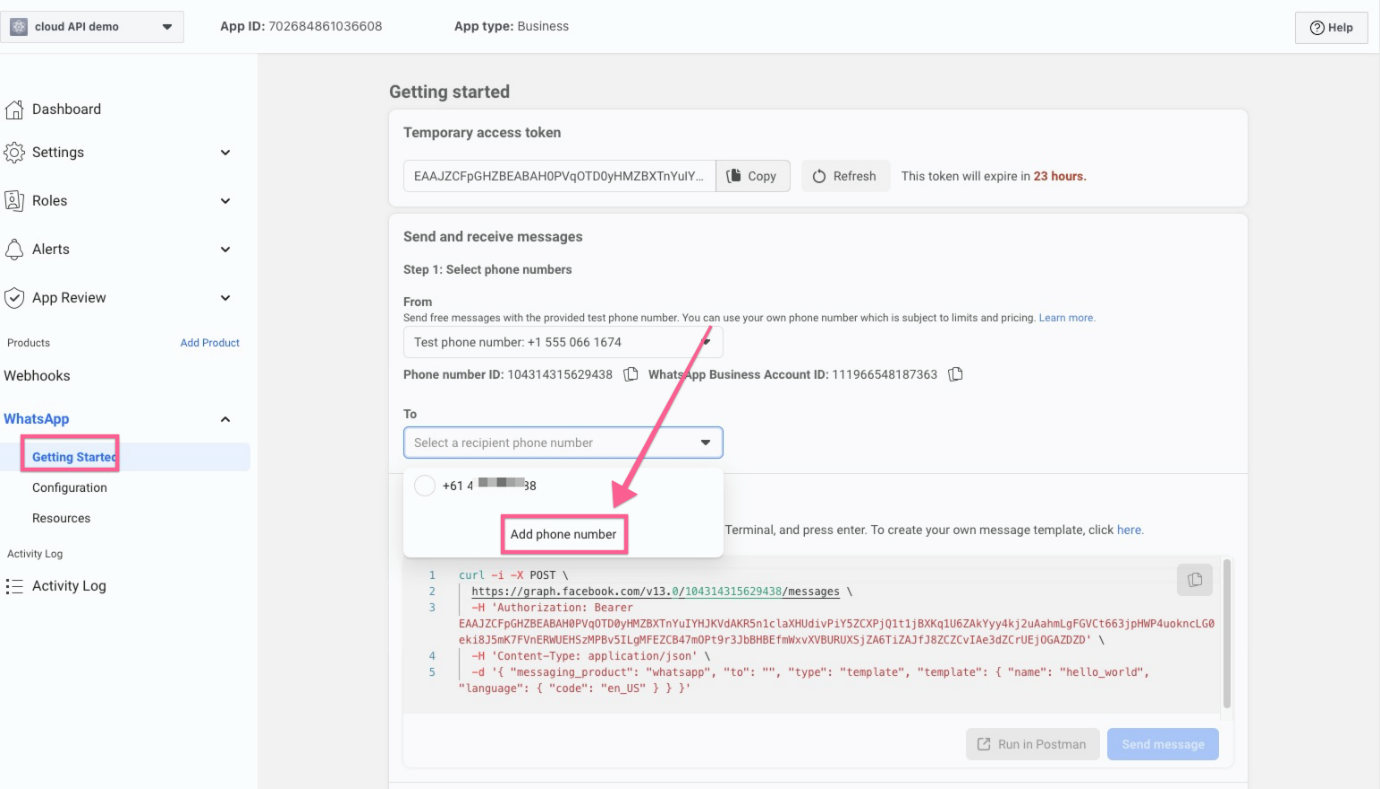The image size is (1380, 789).
Task: Click the Send message button
Action: point(1163,744)
